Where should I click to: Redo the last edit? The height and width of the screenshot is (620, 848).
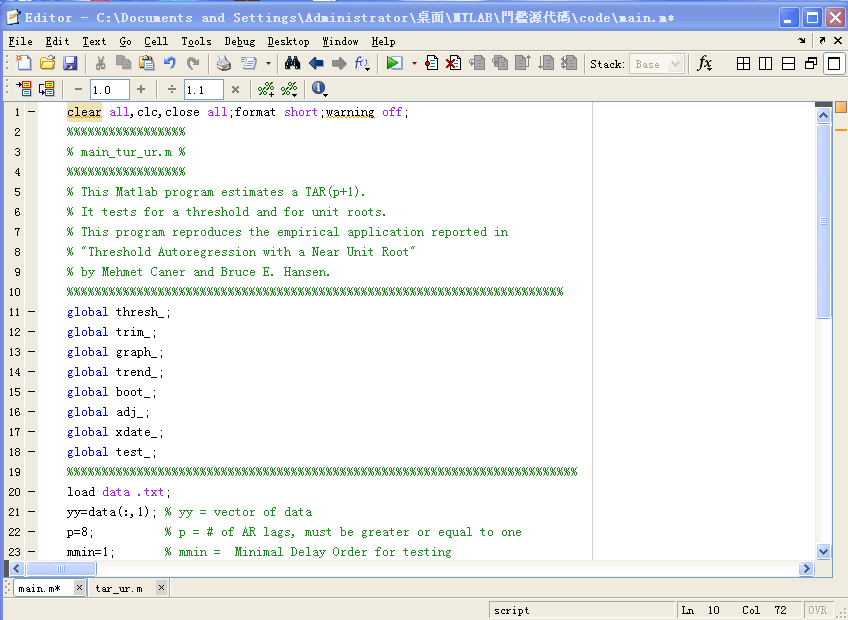[193, 63]
